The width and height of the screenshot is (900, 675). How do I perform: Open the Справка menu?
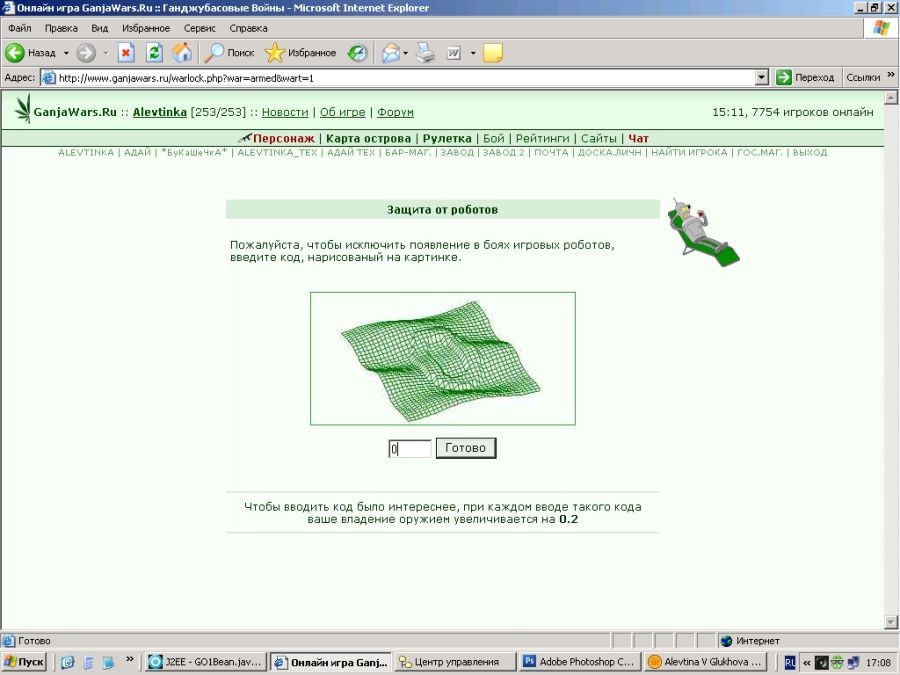coord(248,28)
